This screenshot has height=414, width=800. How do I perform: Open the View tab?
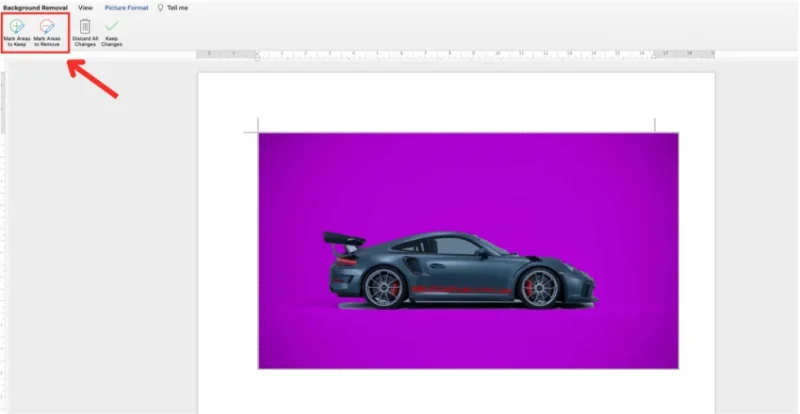point(85,7)
